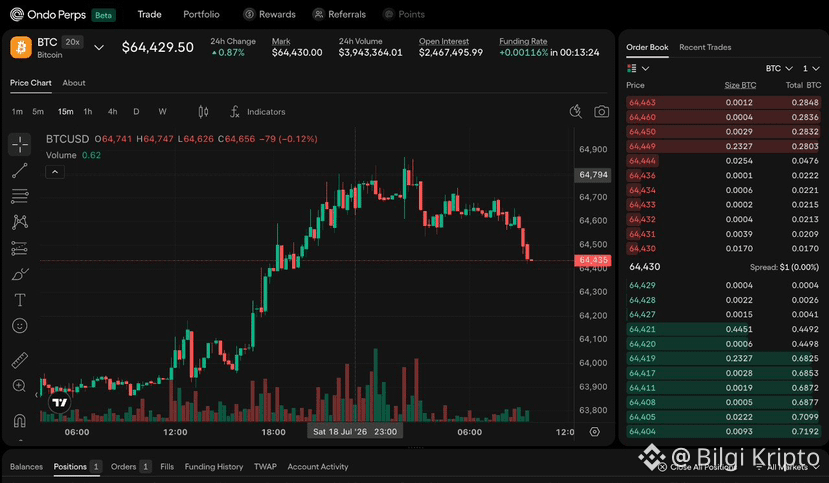The height and width of the screenshot is (483, 829).
Task: Change the candlestick chart type
Action: pos(203,112)
